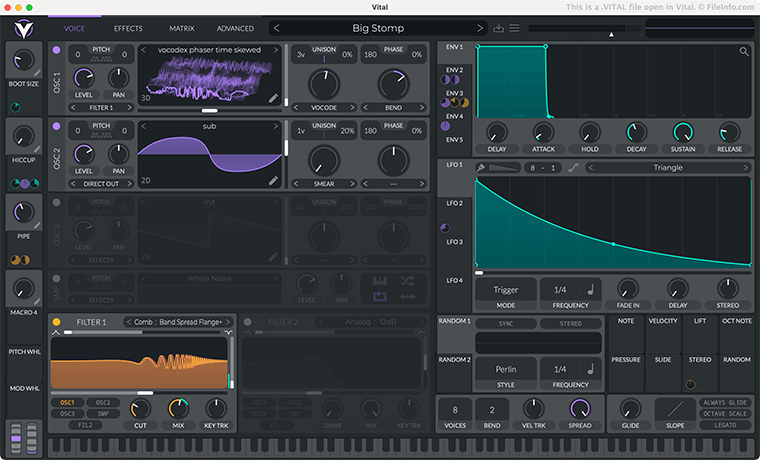Switch to the EFFECTS tab
This screenshot has height=460, width=760.
click(x=127, y=28)
